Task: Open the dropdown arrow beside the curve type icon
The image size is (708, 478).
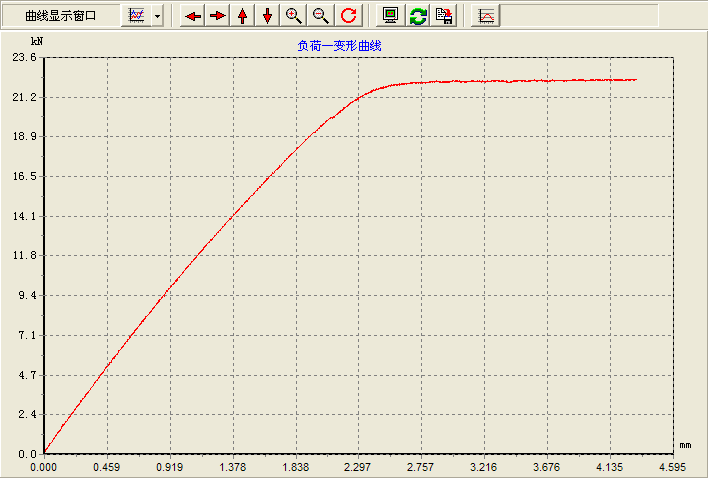Action: [x=157, y=16]
